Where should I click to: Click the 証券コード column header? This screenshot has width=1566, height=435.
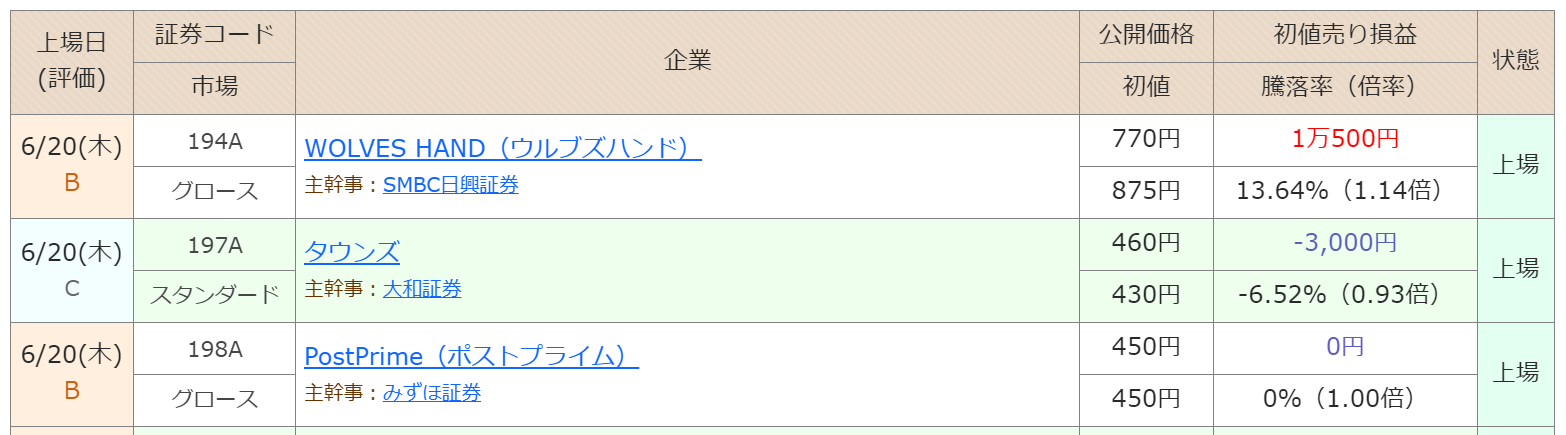click(214, 36)
